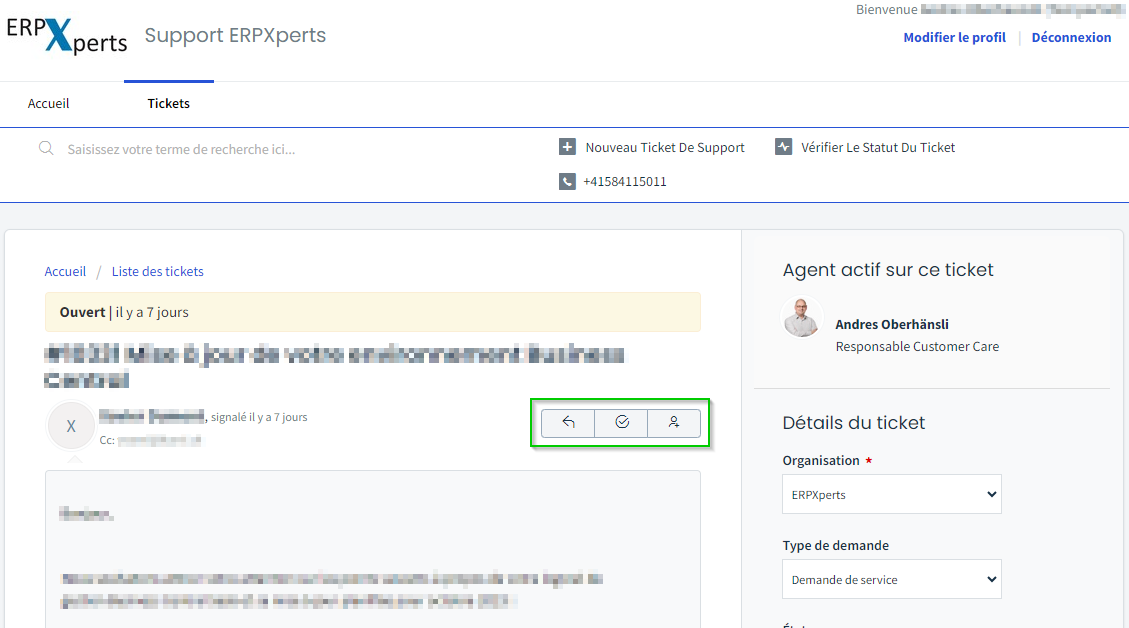
Task: Open the Organisation dropdown
Action: click(891, 494)
